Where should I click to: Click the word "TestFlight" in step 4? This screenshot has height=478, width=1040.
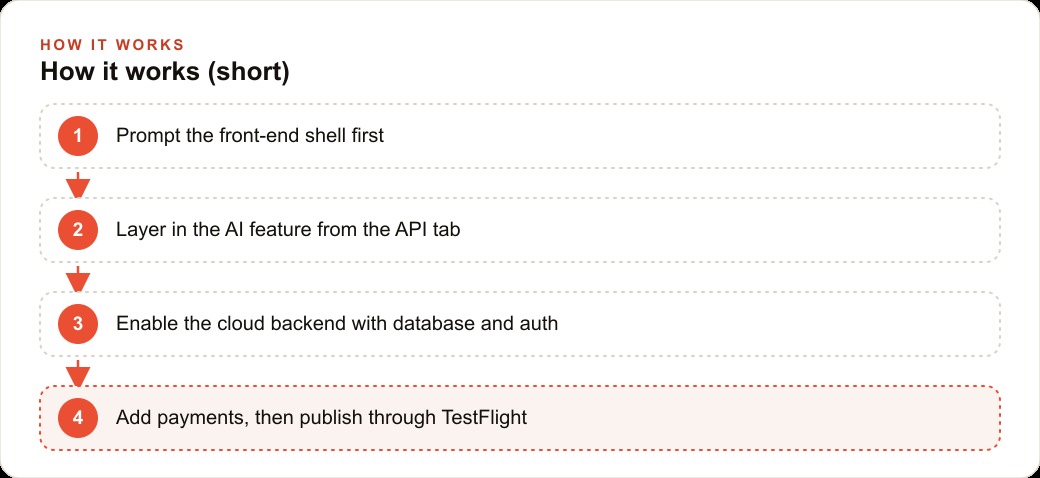pos(484,418)
